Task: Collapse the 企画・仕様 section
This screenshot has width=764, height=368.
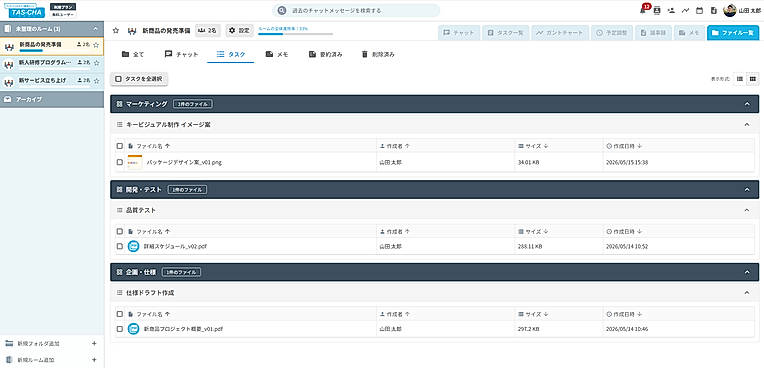Action: [x=747, y=272]
